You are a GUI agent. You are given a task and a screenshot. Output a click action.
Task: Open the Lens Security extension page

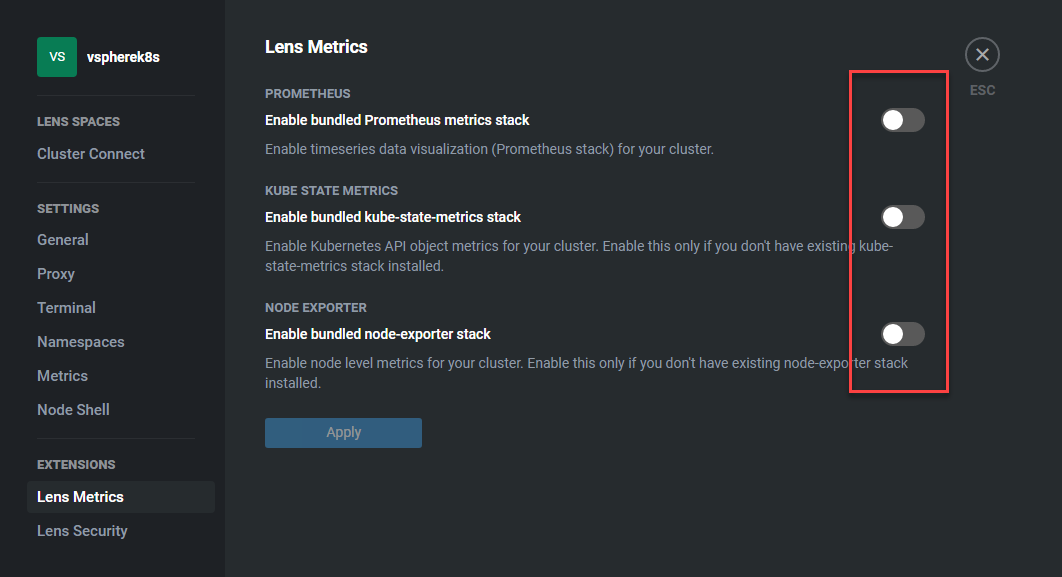(83, 531)
